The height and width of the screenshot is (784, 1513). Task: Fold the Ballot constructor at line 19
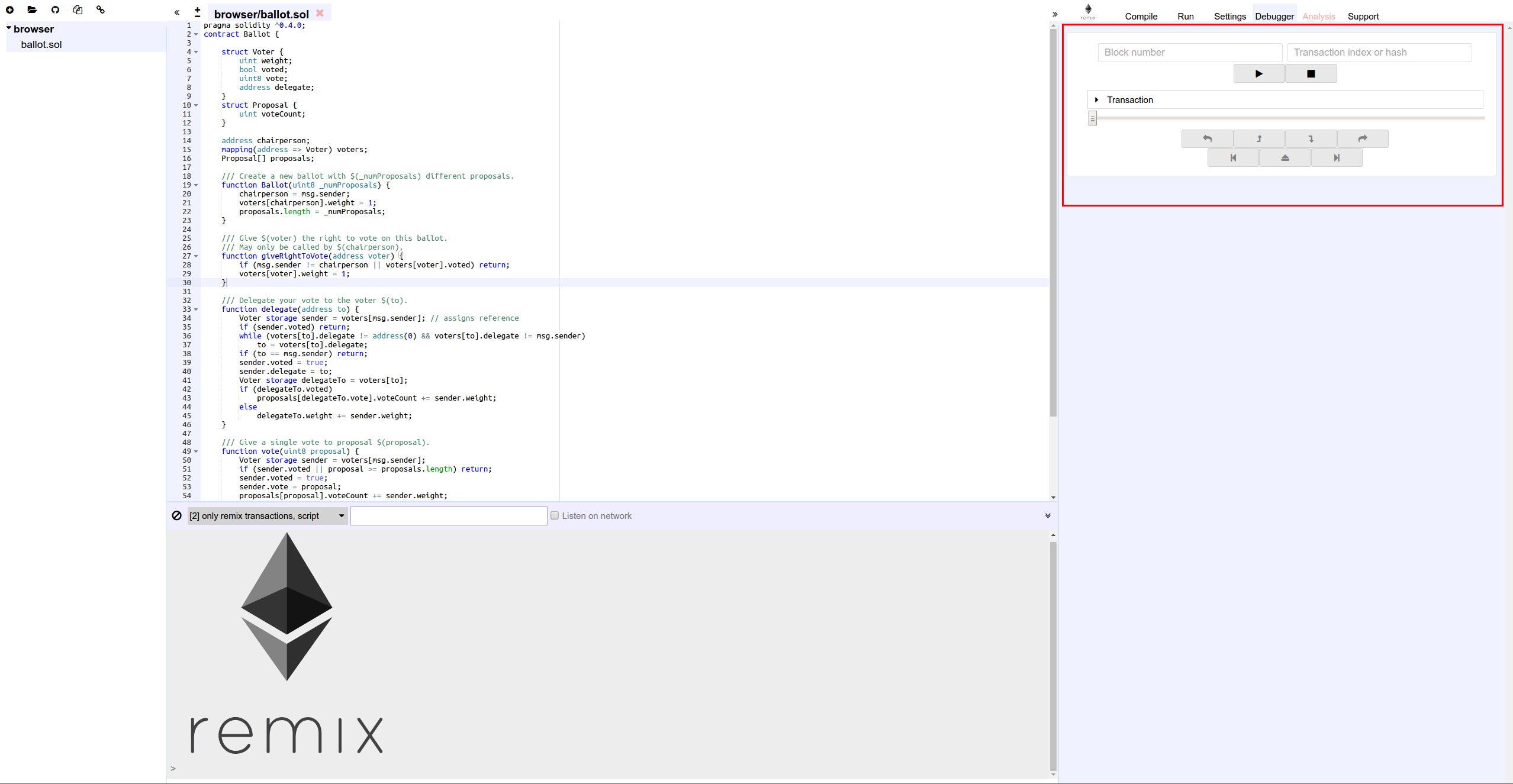pyautogui.click(x=196, y=185)
